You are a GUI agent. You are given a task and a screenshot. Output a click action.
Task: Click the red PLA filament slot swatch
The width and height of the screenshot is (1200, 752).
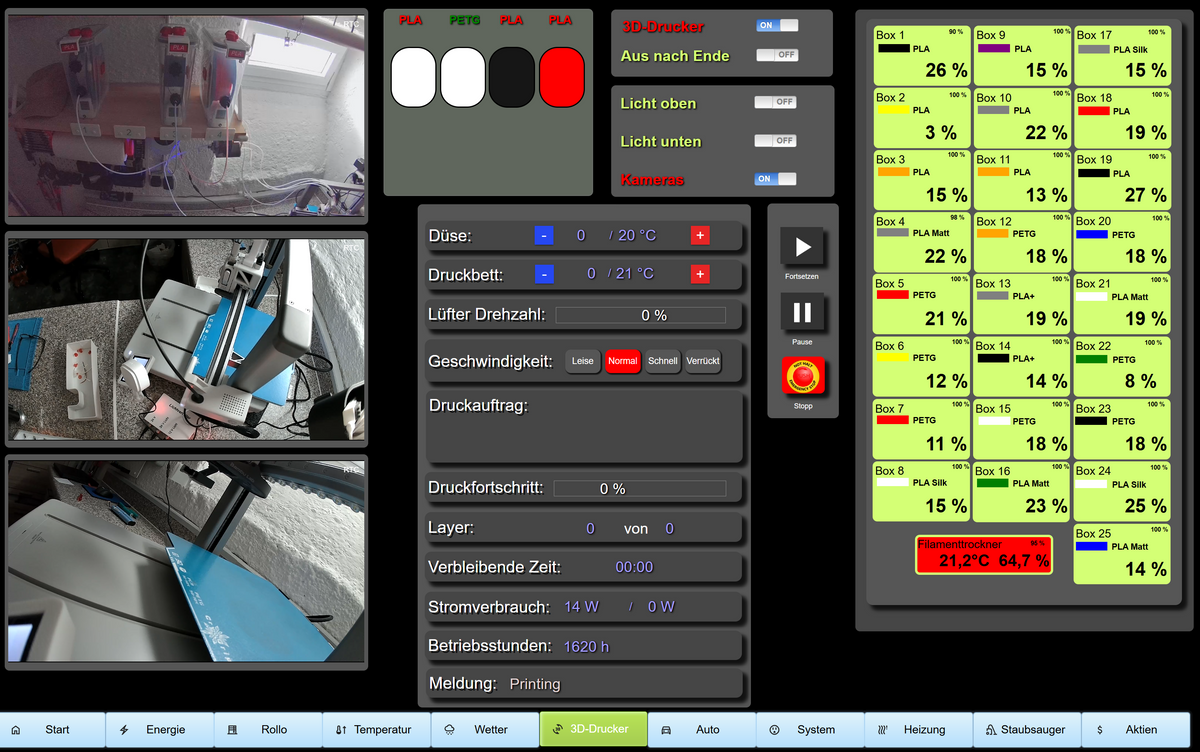click(561, 77)
